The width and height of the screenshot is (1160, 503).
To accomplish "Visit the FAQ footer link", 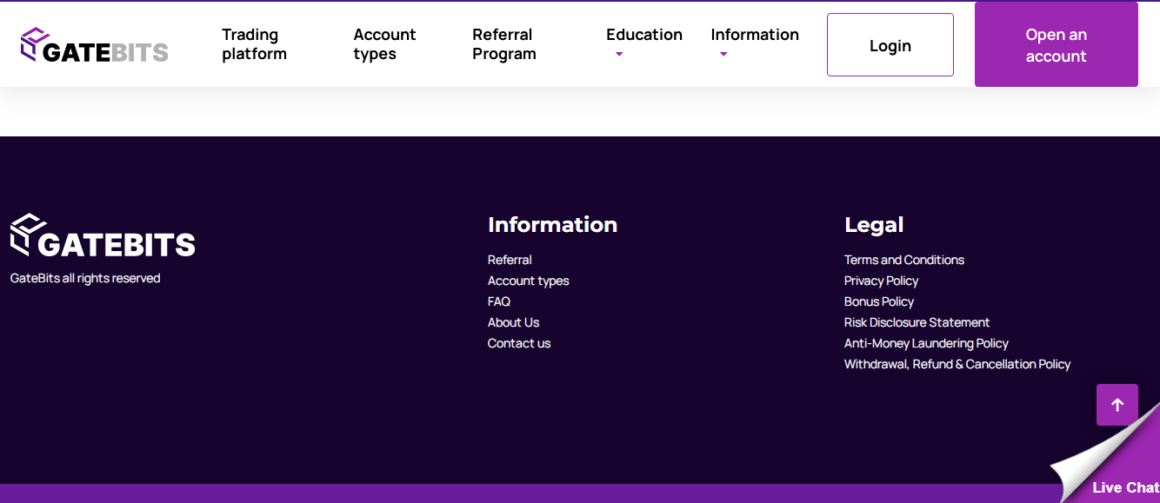I will 498,301.
